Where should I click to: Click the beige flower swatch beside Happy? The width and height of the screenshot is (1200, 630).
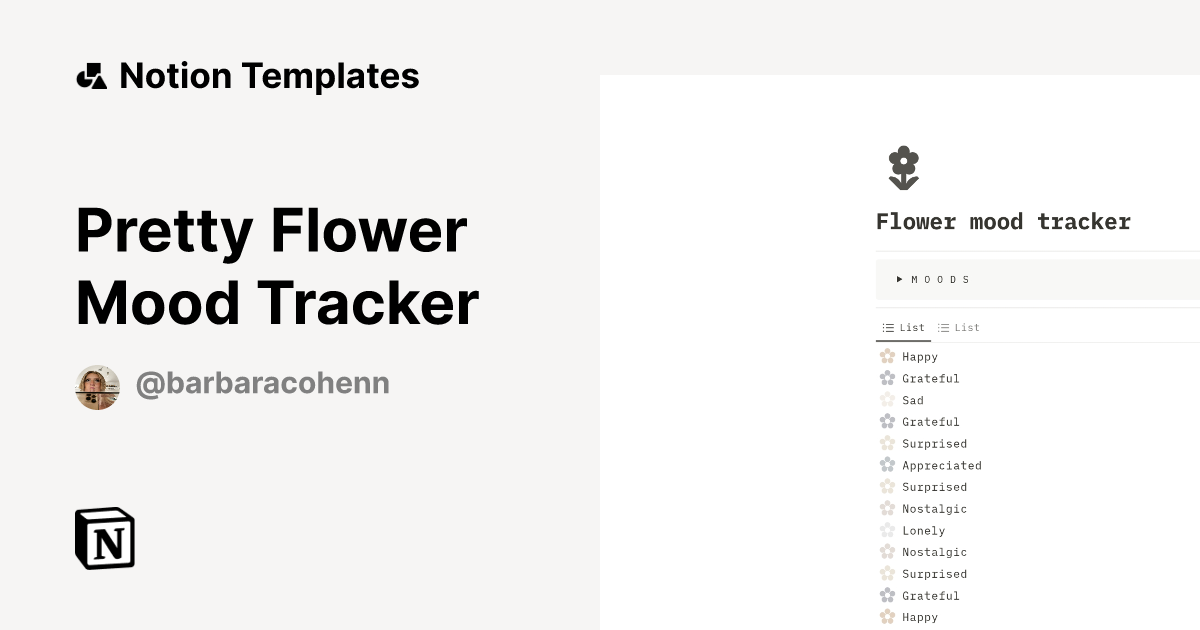(x=887, y=356)
